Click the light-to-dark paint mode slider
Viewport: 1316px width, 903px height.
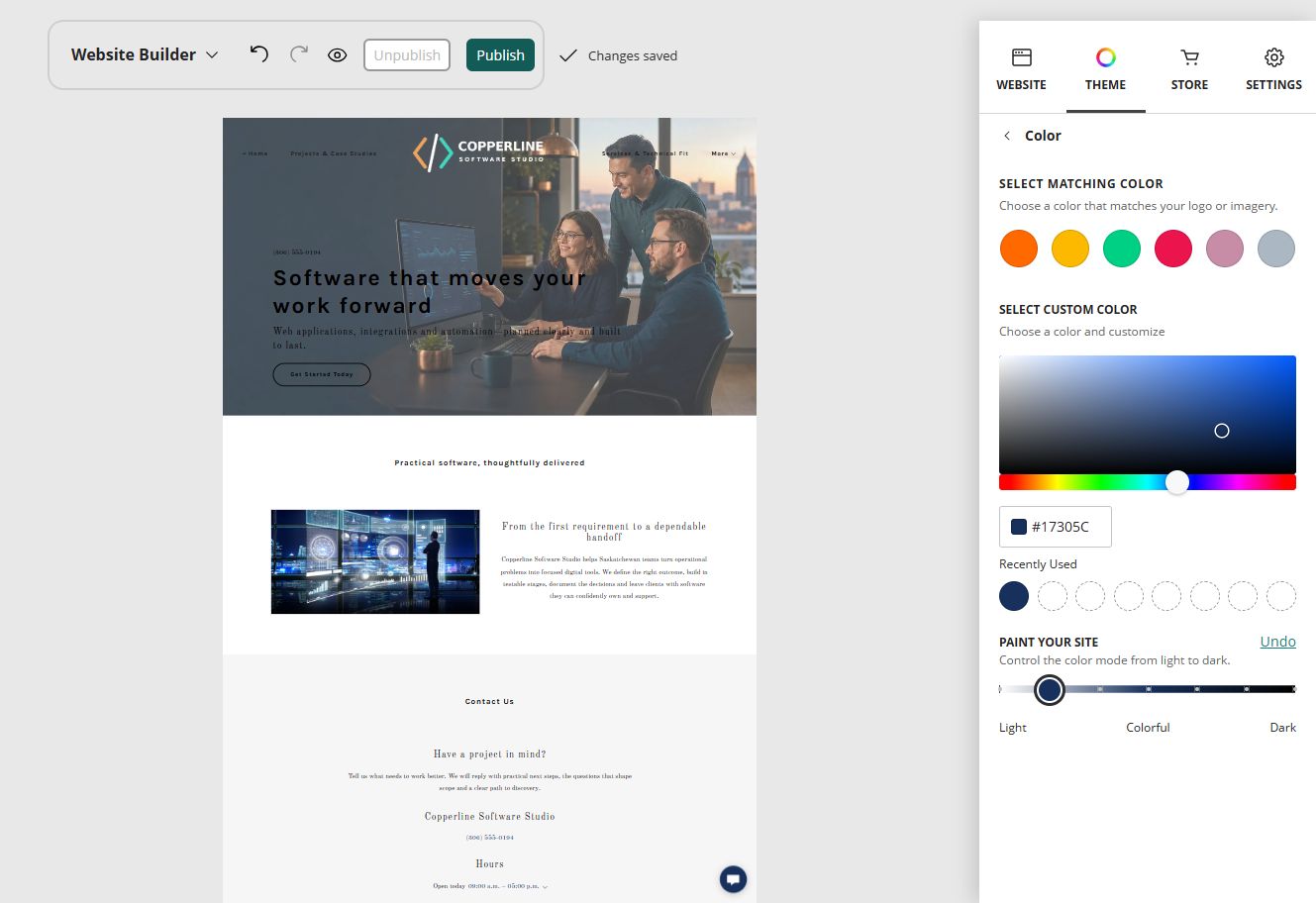pos(1148,689)
